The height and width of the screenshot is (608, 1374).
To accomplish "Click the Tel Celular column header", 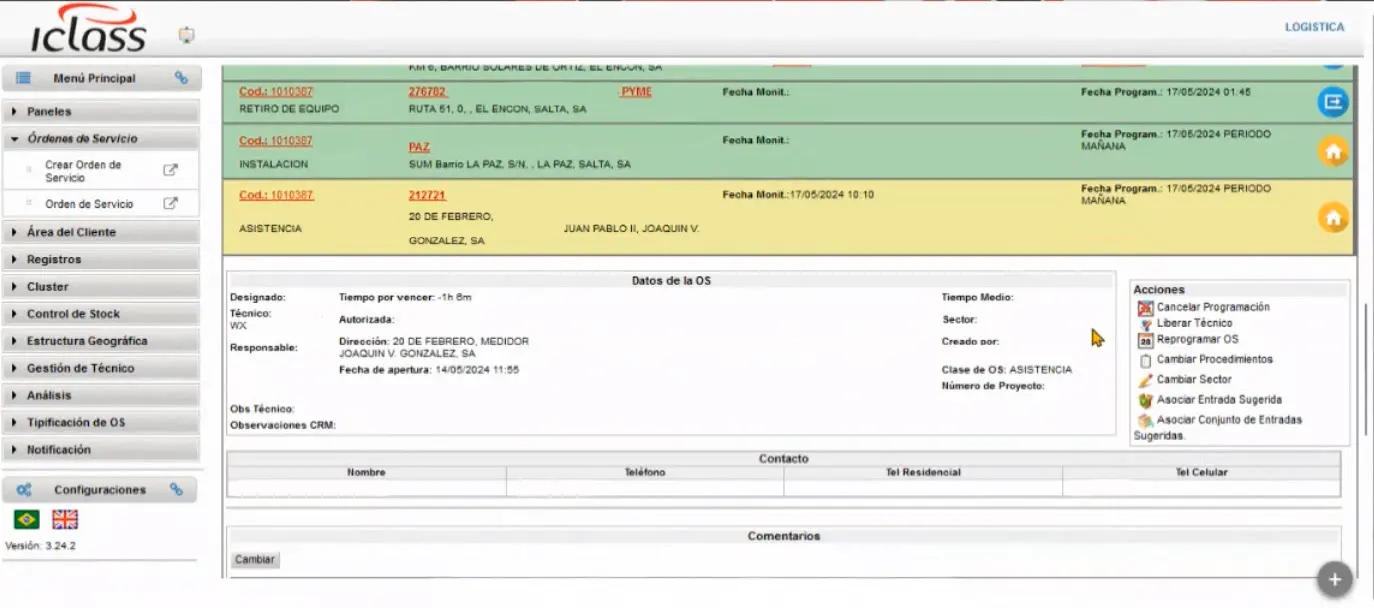I will (1201, 472).
